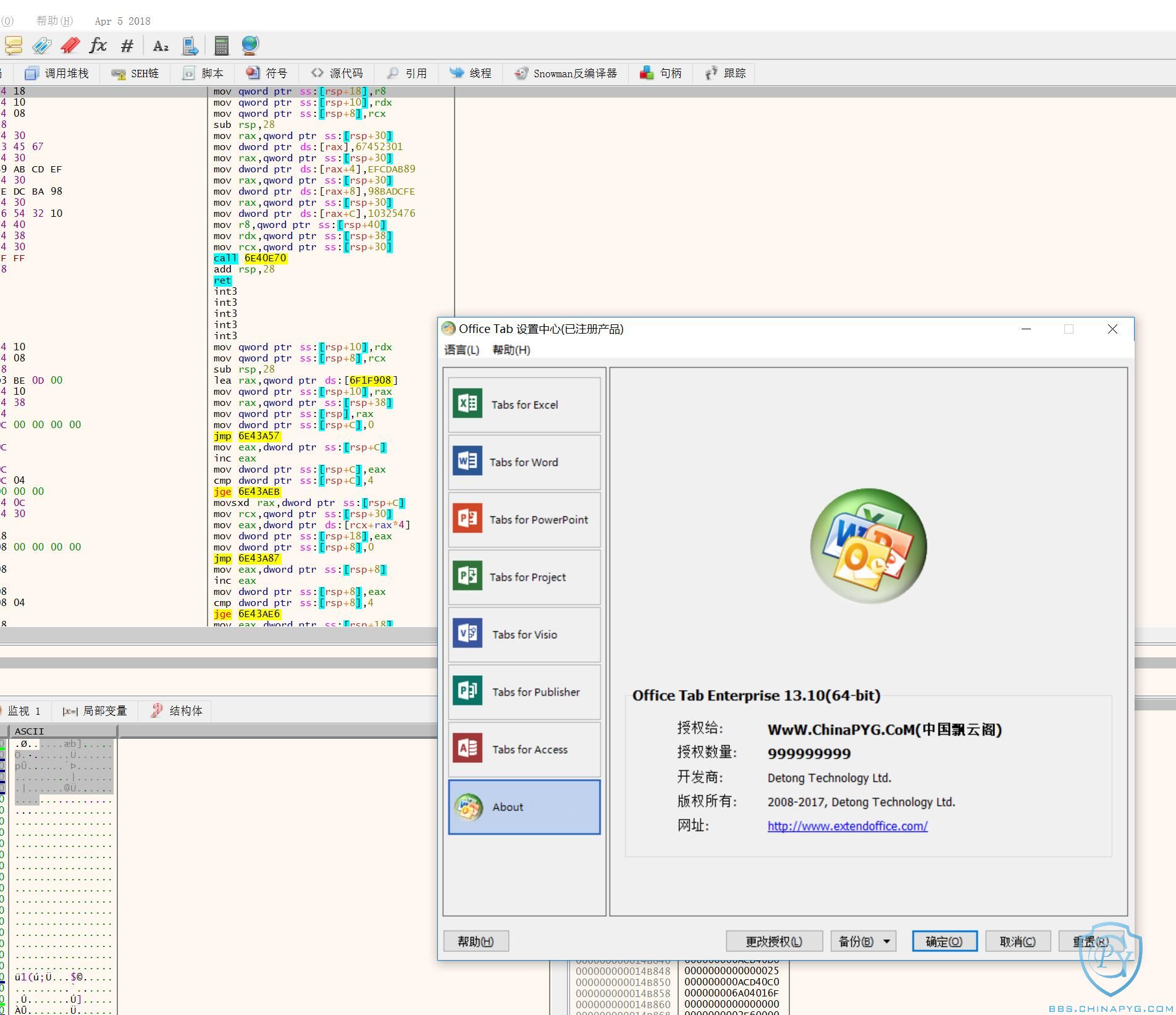
Task: Minimize the Office Tab settings window
Action: (x=1026, y=329)
